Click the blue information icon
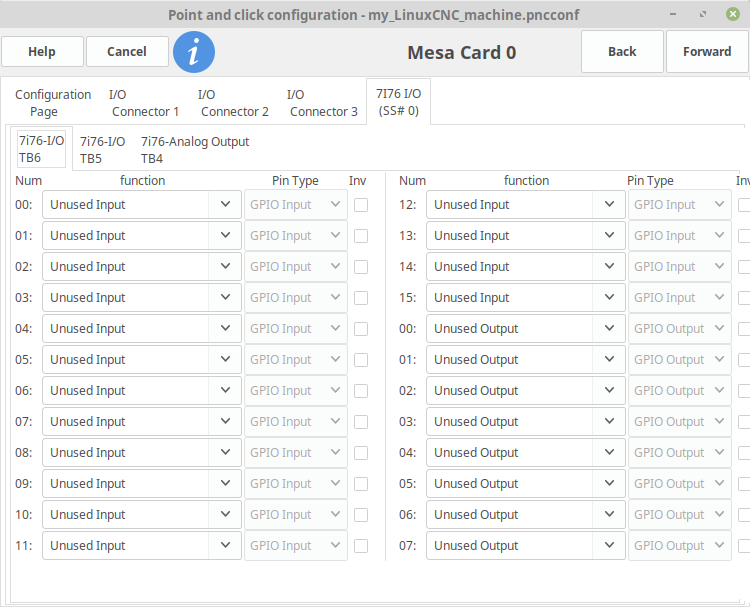 [194, 52]
